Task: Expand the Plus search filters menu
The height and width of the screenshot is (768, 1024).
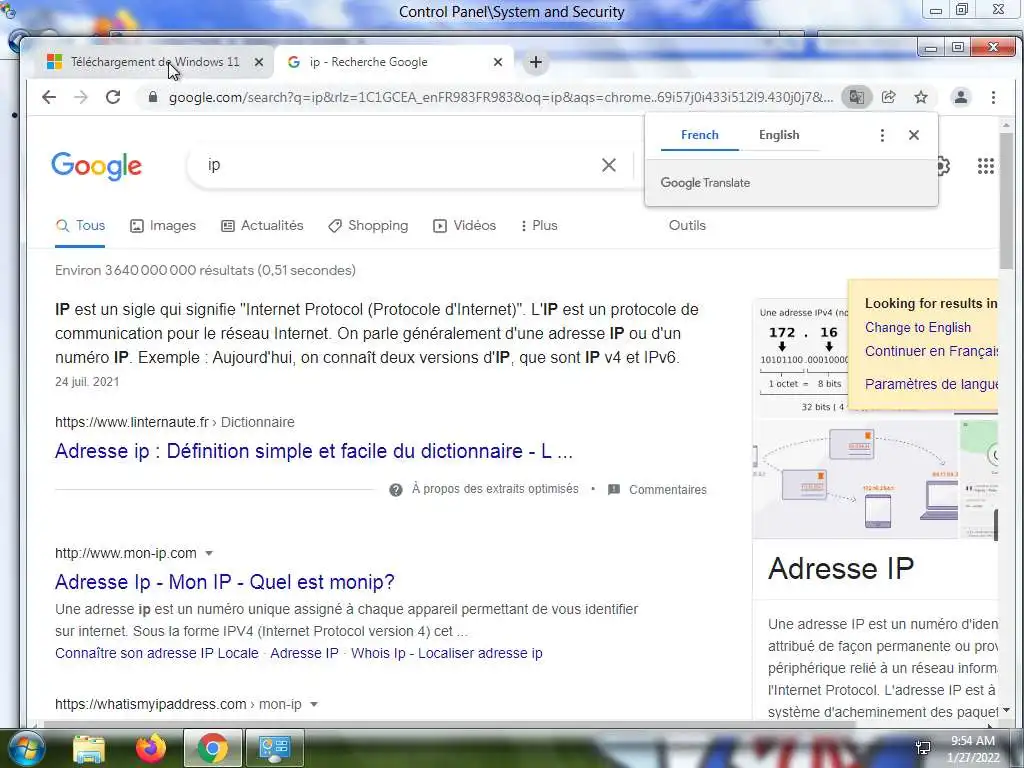Action: click(539, 226)
